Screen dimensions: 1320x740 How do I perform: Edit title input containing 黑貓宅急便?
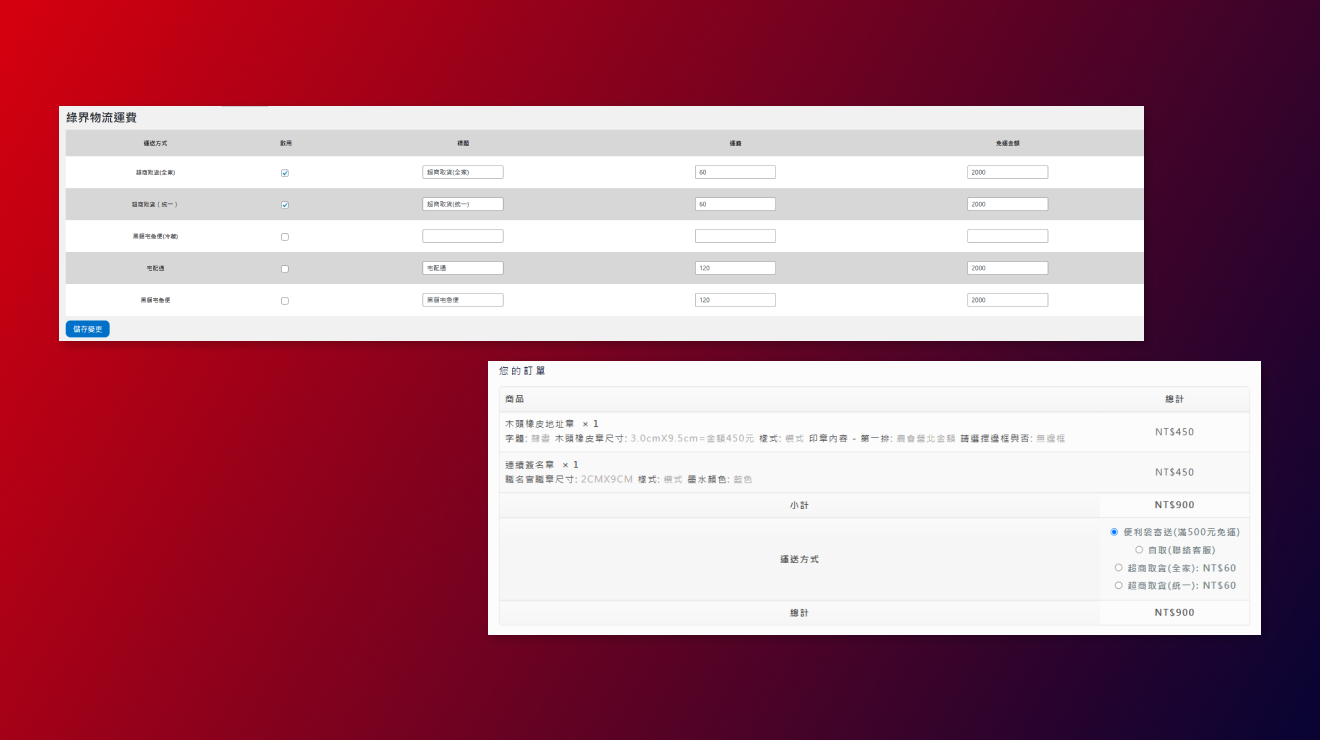point(463,300)
